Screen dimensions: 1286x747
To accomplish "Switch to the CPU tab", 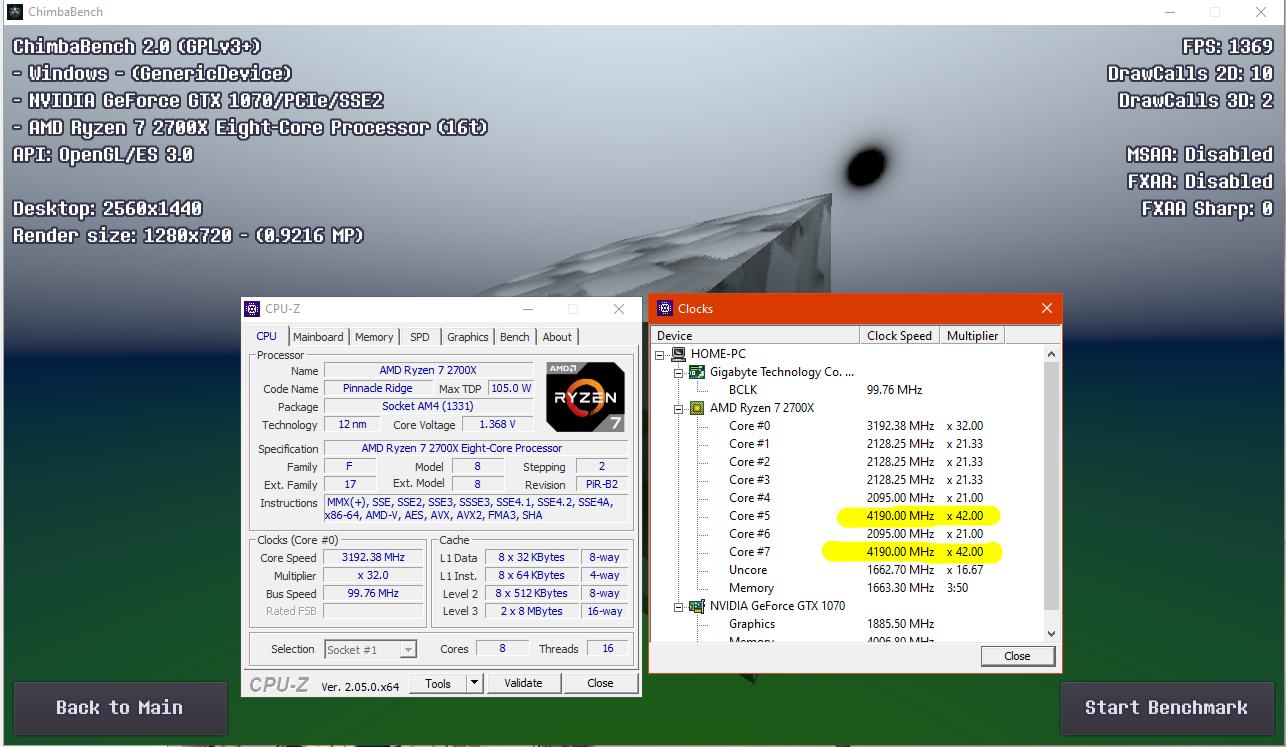I will [x=267, y=336].
